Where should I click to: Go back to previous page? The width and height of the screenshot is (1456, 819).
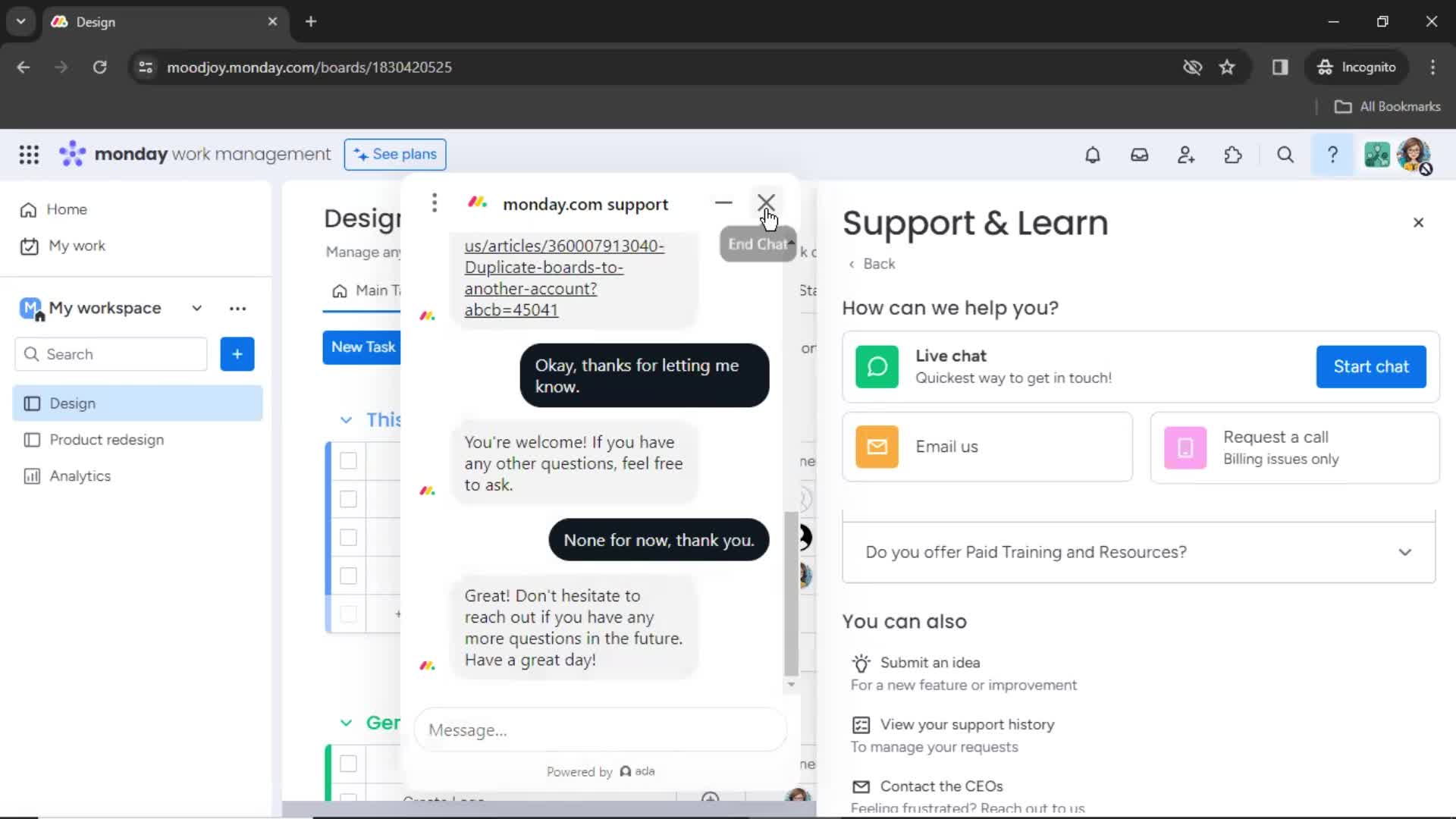click(24, 67)
